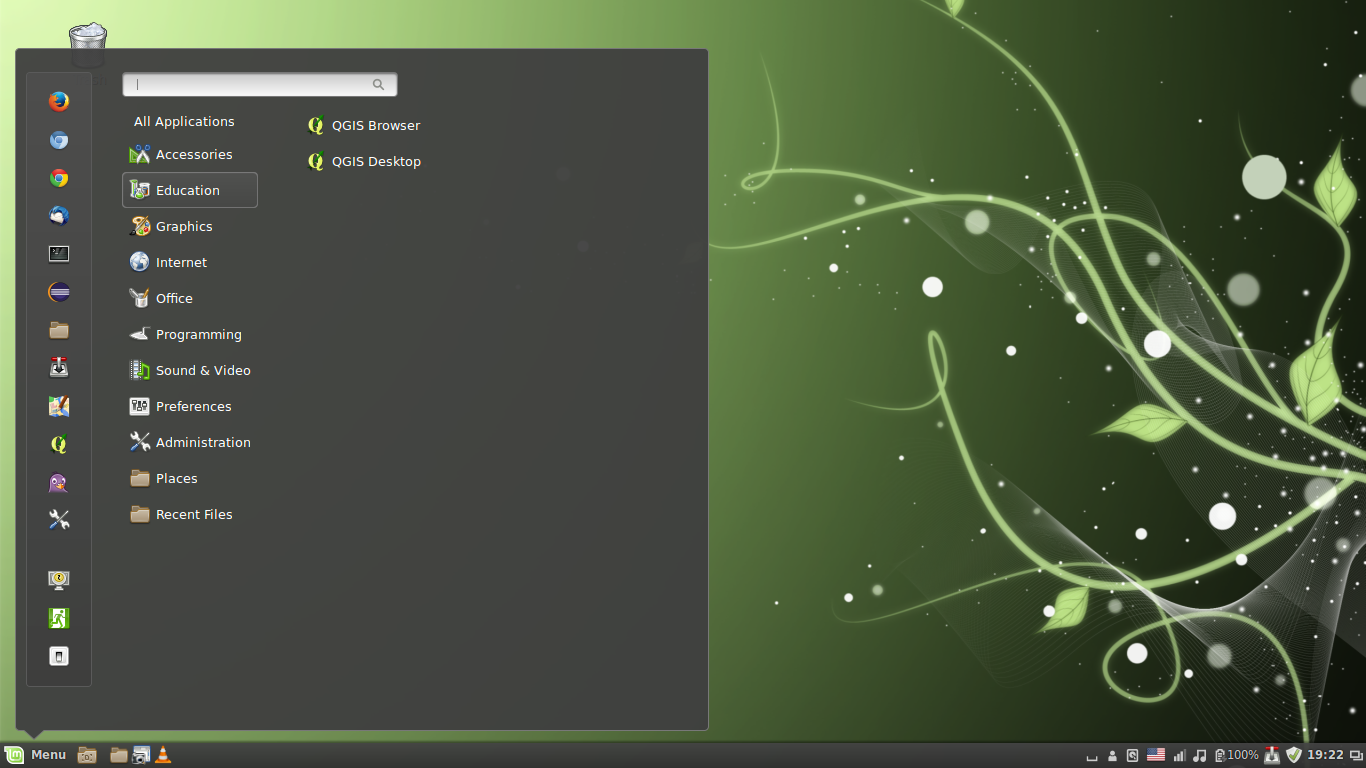Screen dimensions: 1366x768
Task: Open the Office category
Action: coord(190,298)
